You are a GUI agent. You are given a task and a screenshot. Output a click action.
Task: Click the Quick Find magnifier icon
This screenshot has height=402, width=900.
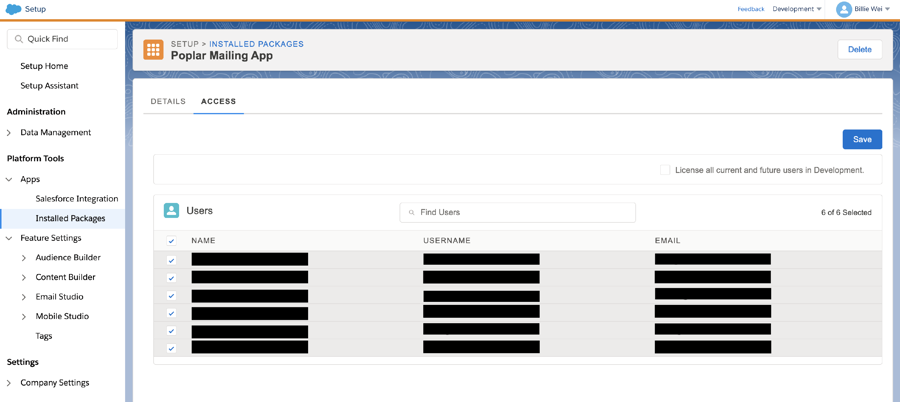[x=19, y=39]
